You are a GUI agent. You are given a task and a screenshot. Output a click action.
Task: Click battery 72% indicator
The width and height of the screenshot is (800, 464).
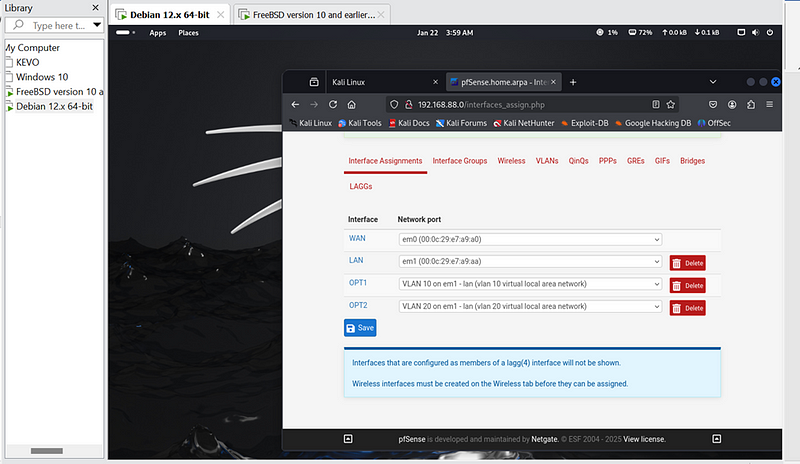pos(640,33)
